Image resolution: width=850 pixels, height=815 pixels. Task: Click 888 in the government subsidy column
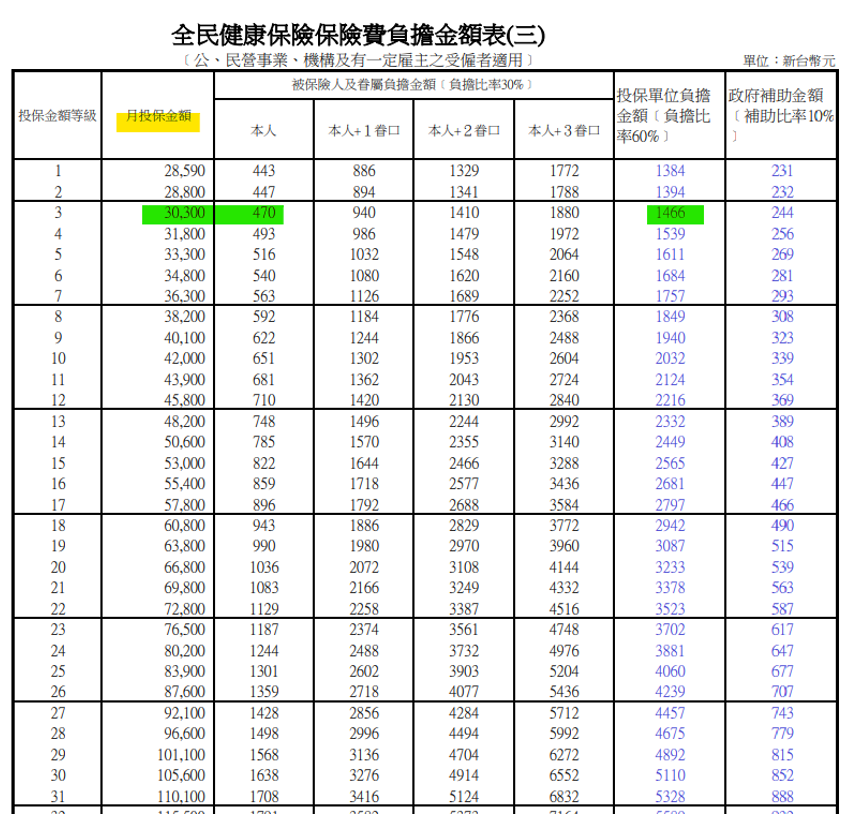[782, 797]
